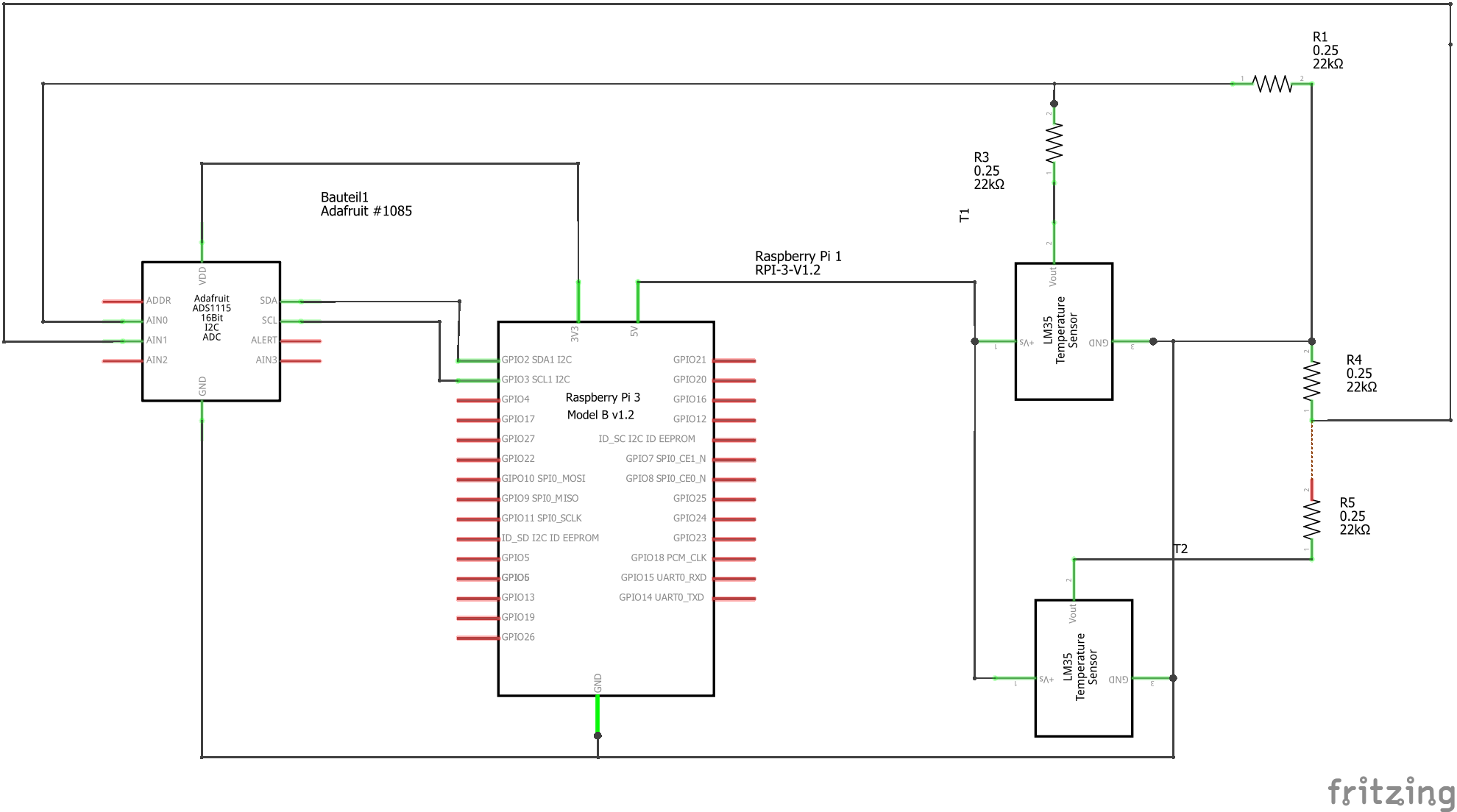This screenshot has height=812, width=1457.
Task: Click the GPIO26 pin
Action: (x=478, y=638)
